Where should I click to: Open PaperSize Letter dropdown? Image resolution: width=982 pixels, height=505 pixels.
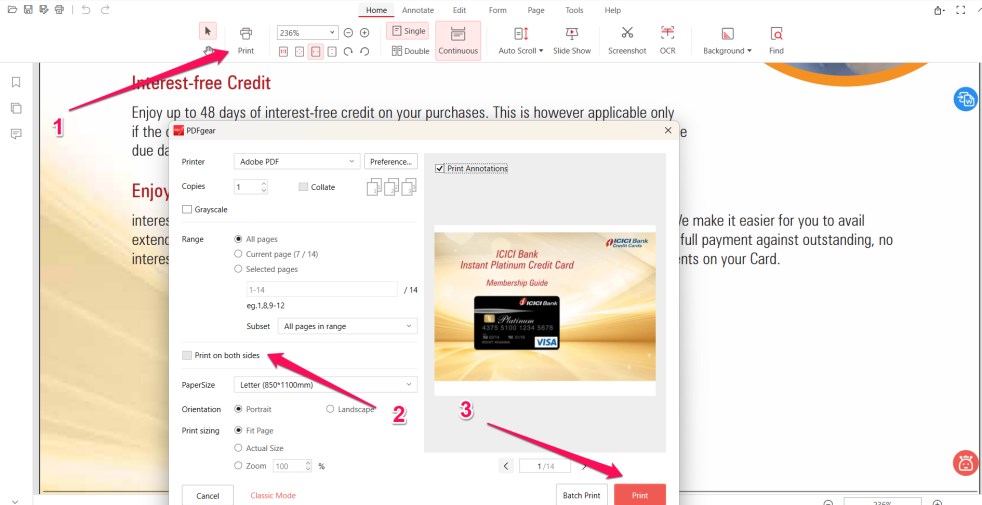[325, 384]
